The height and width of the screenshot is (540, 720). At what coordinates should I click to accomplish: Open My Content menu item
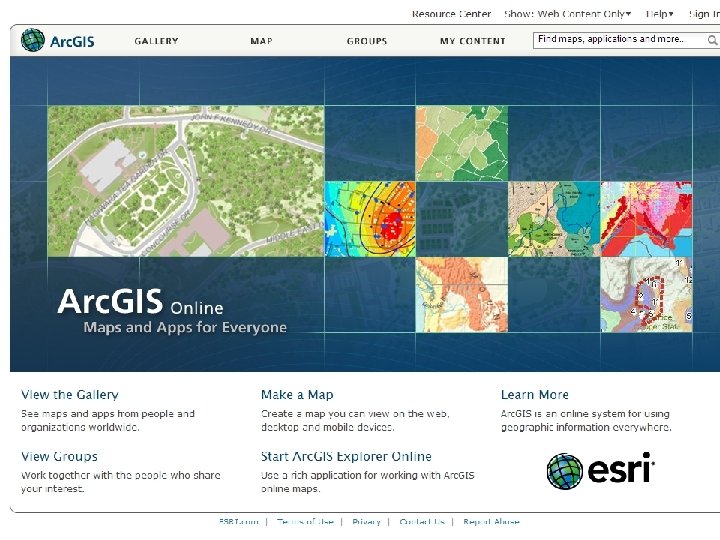[472, 41]
